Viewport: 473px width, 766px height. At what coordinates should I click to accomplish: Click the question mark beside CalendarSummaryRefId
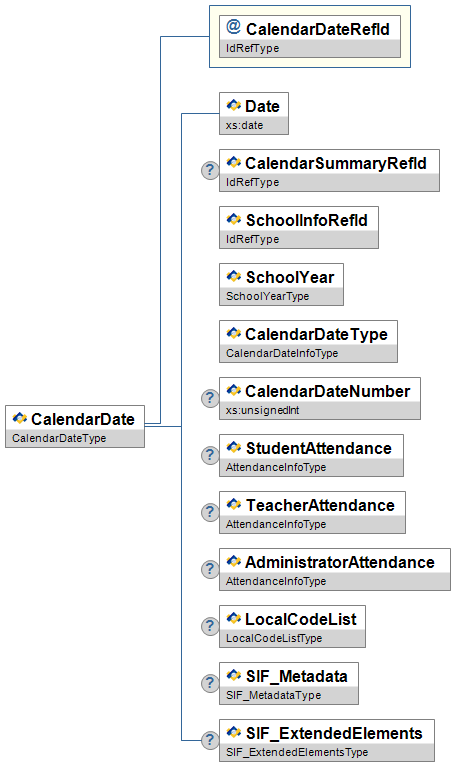210,170
